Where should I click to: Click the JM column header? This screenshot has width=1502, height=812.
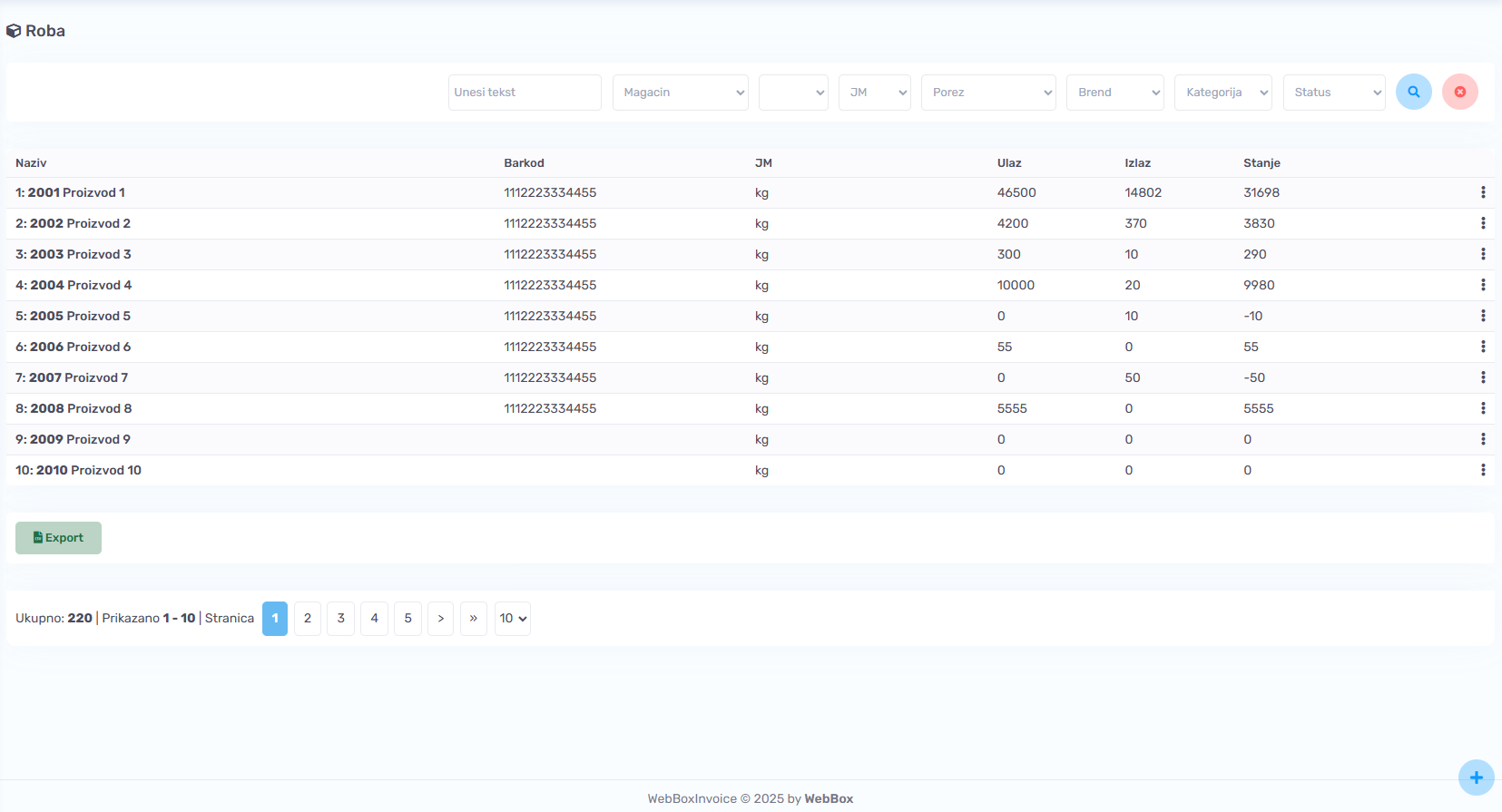click(763, 163)
